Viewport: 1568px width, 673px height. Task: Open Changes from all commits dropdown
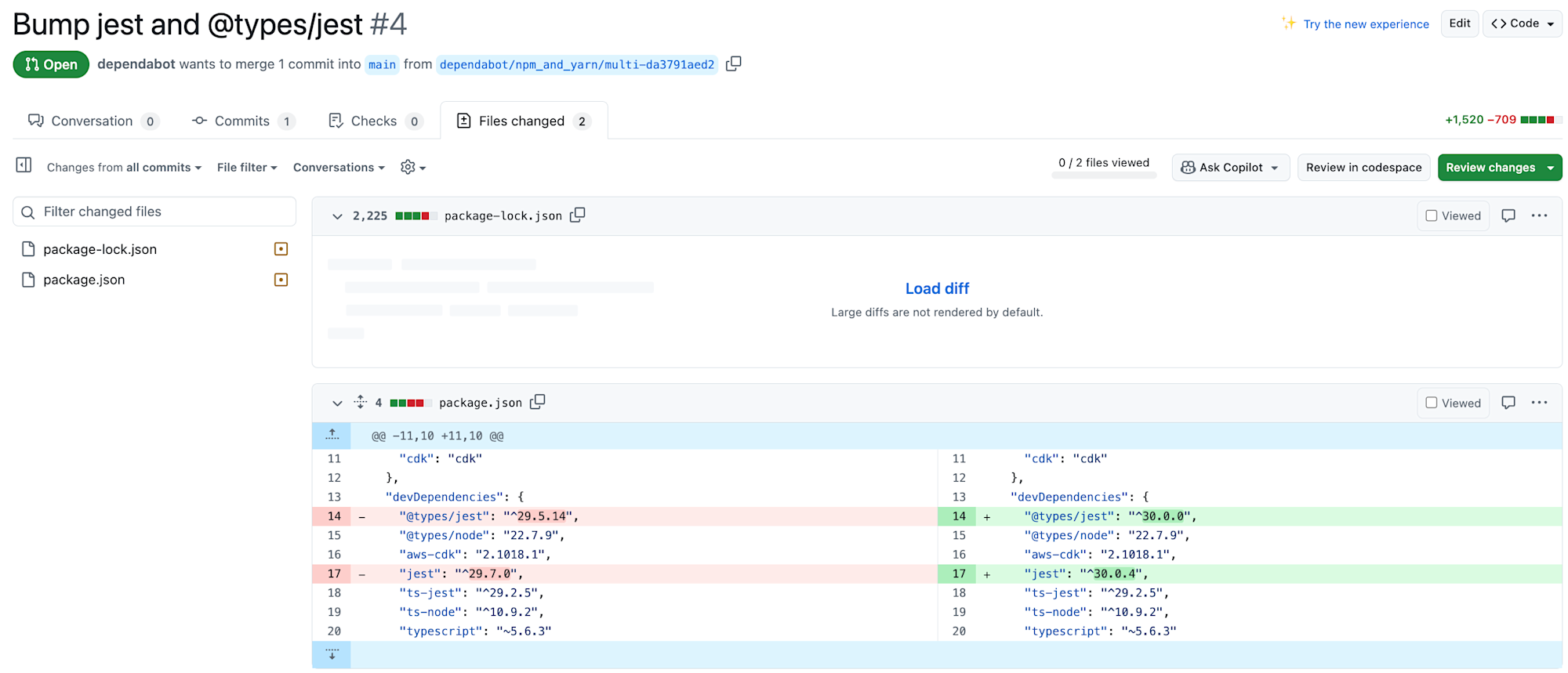124,168
